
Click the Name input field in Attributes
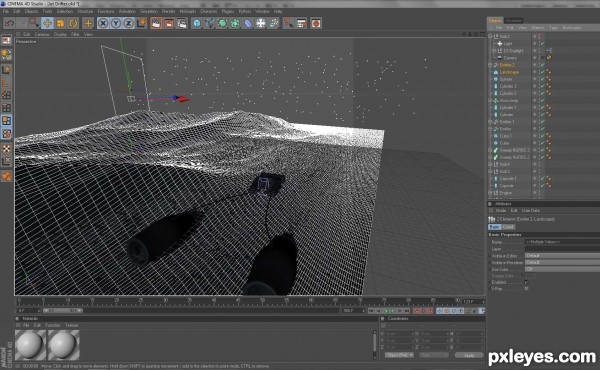(562, 242)
